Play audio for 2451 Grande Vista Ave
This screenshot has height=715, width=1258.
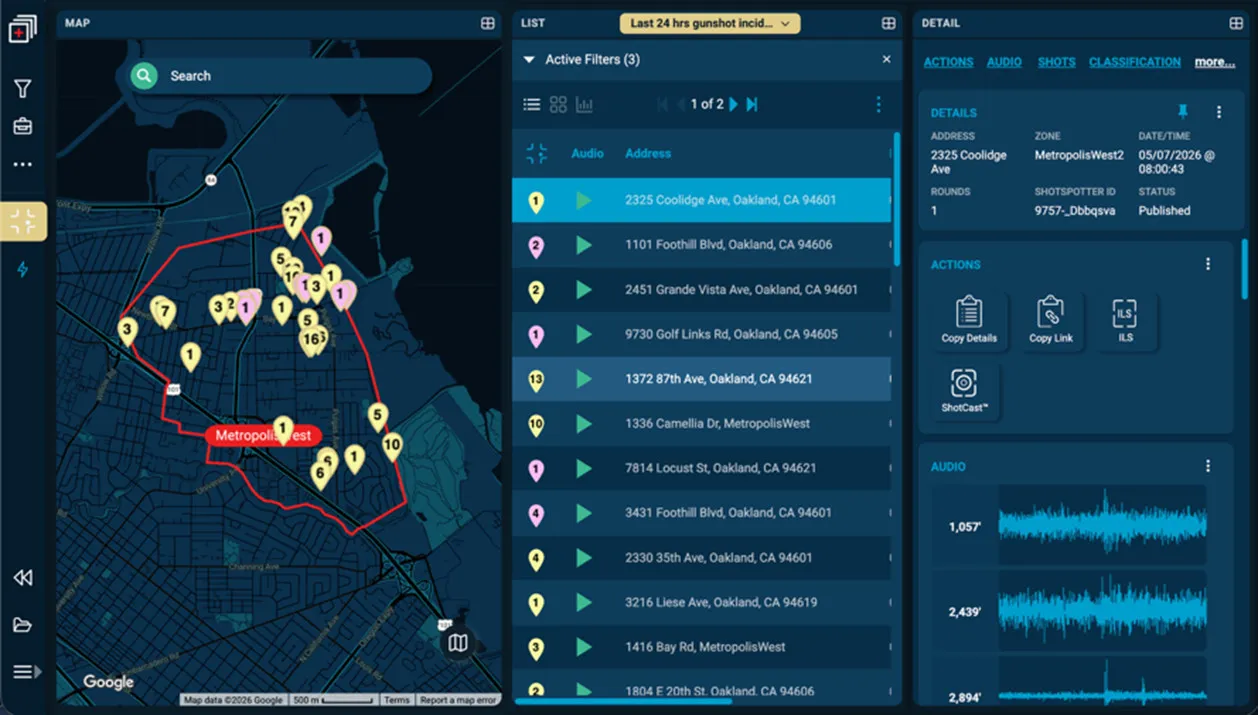click(x=584, y=290)
